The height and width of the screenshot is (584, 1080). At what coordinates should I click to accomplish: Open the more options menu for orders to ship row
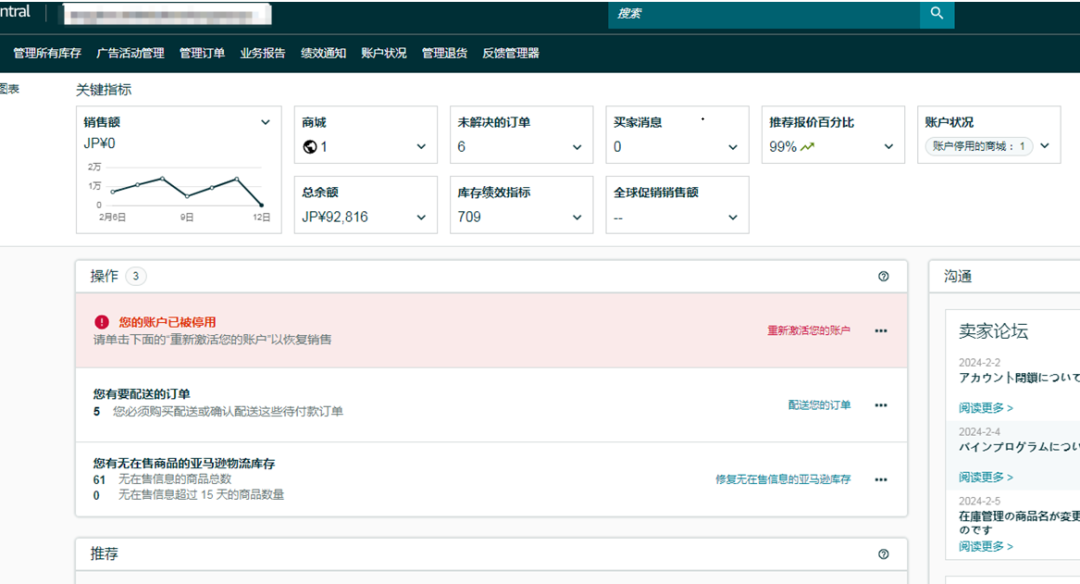[x=881, y=405]
